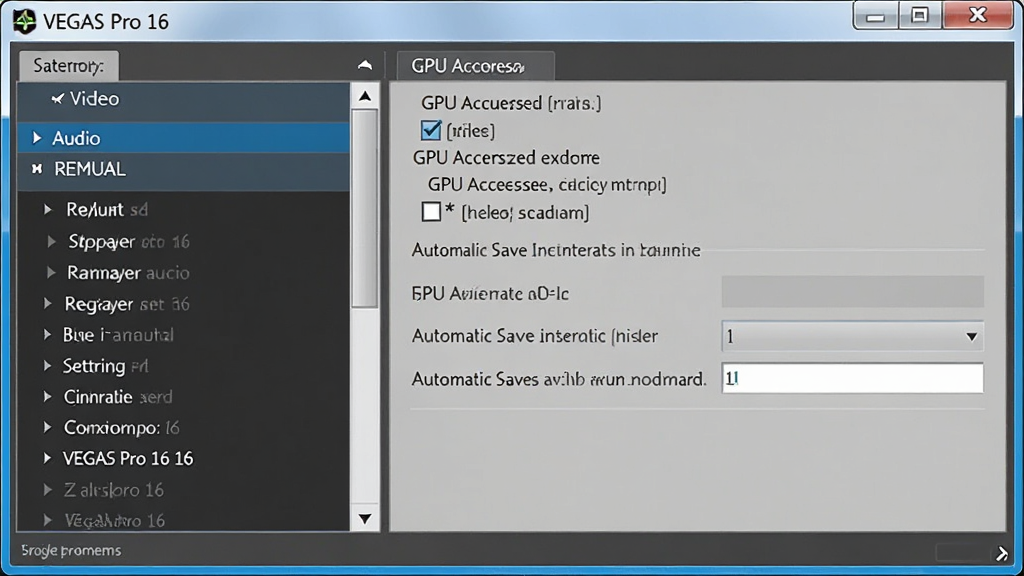Expand the Stppayer tree item arrow
The width and height of the screenshot is (1024, 576).
pos(51,241)
